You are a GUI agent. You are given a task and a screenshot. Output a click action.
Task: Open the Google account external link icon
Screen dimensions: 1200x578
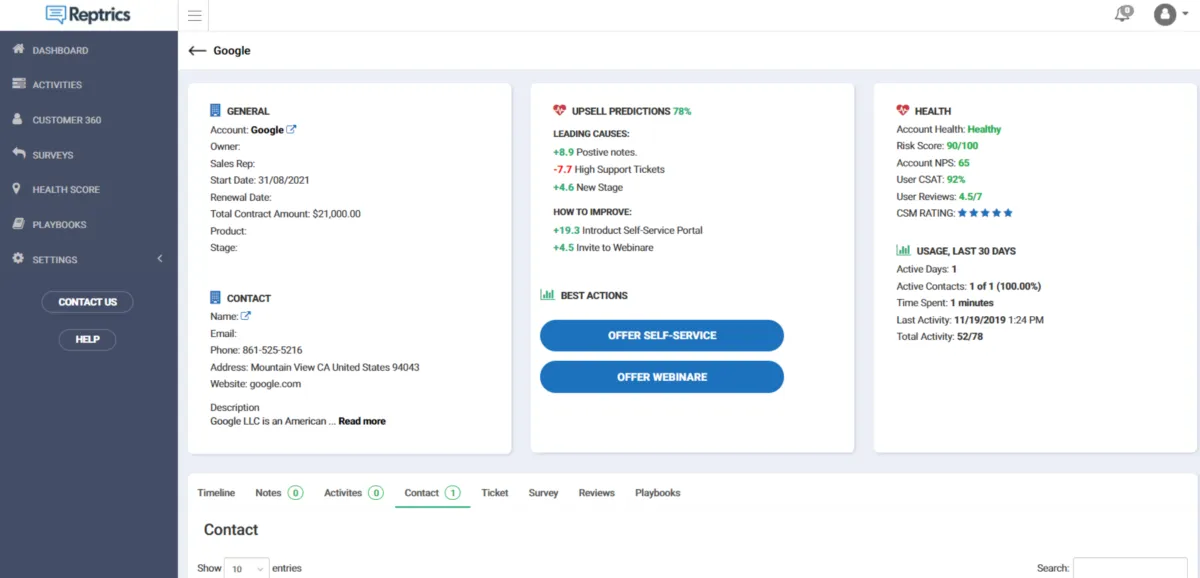[x=292, y=129]
